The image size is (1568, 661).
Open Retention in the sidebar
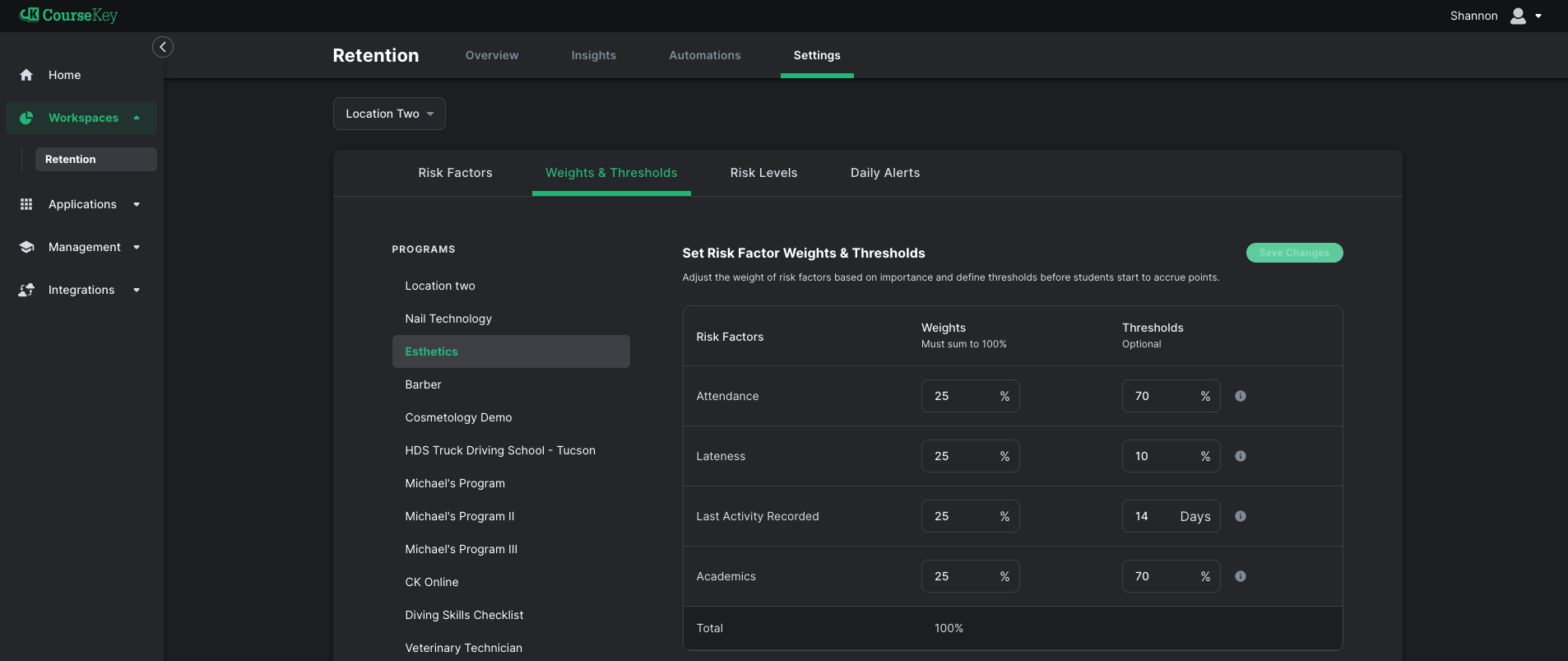(96, 159)
